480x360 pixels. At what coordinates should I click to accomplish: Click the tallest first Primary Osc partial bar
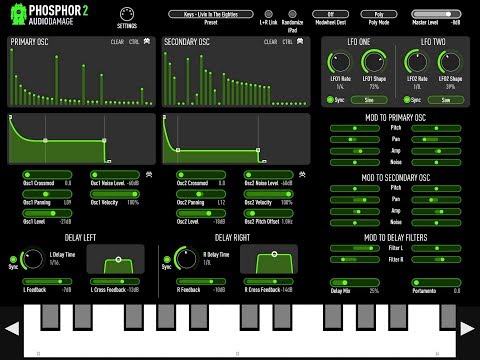(12, 77)
